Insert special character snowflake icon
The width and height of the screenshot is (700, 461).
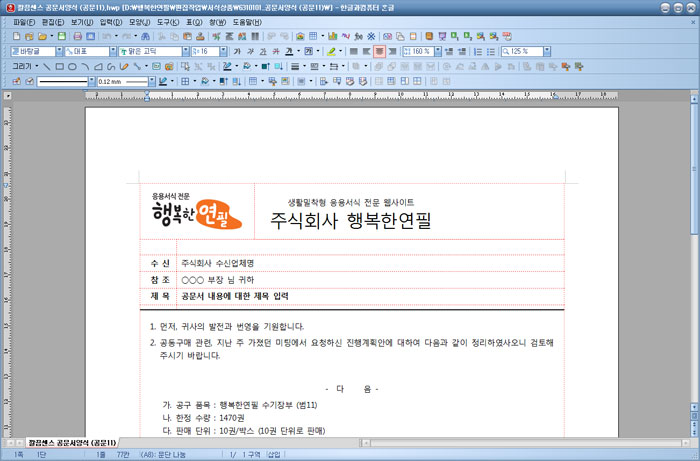371,36
